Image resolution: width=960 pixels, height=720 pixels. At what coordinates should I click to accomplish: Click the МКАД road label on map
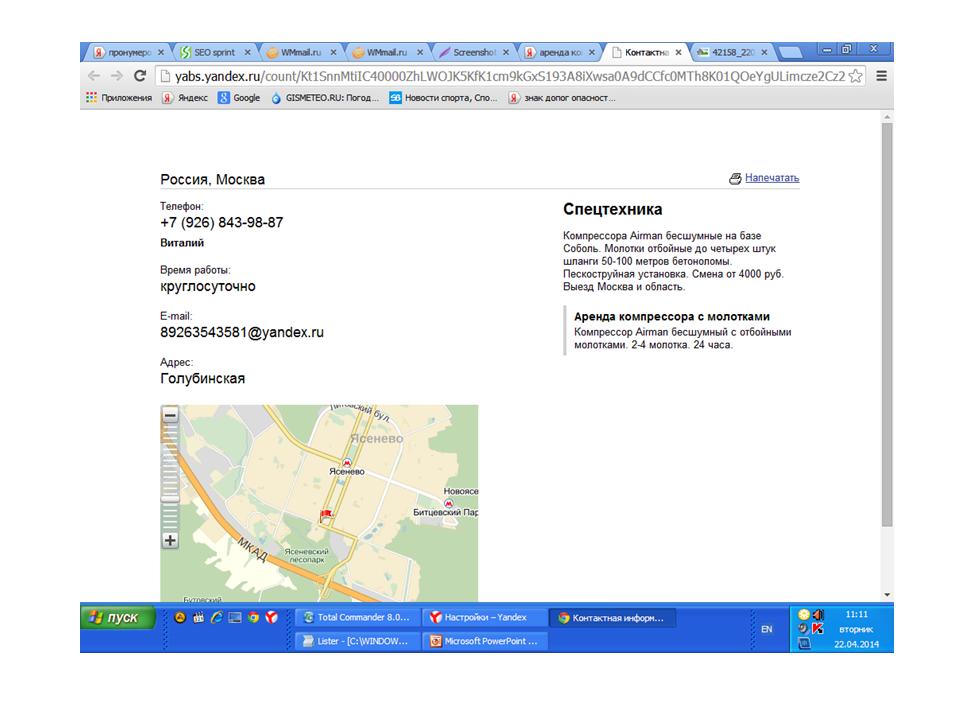click(x=252, y=550)
